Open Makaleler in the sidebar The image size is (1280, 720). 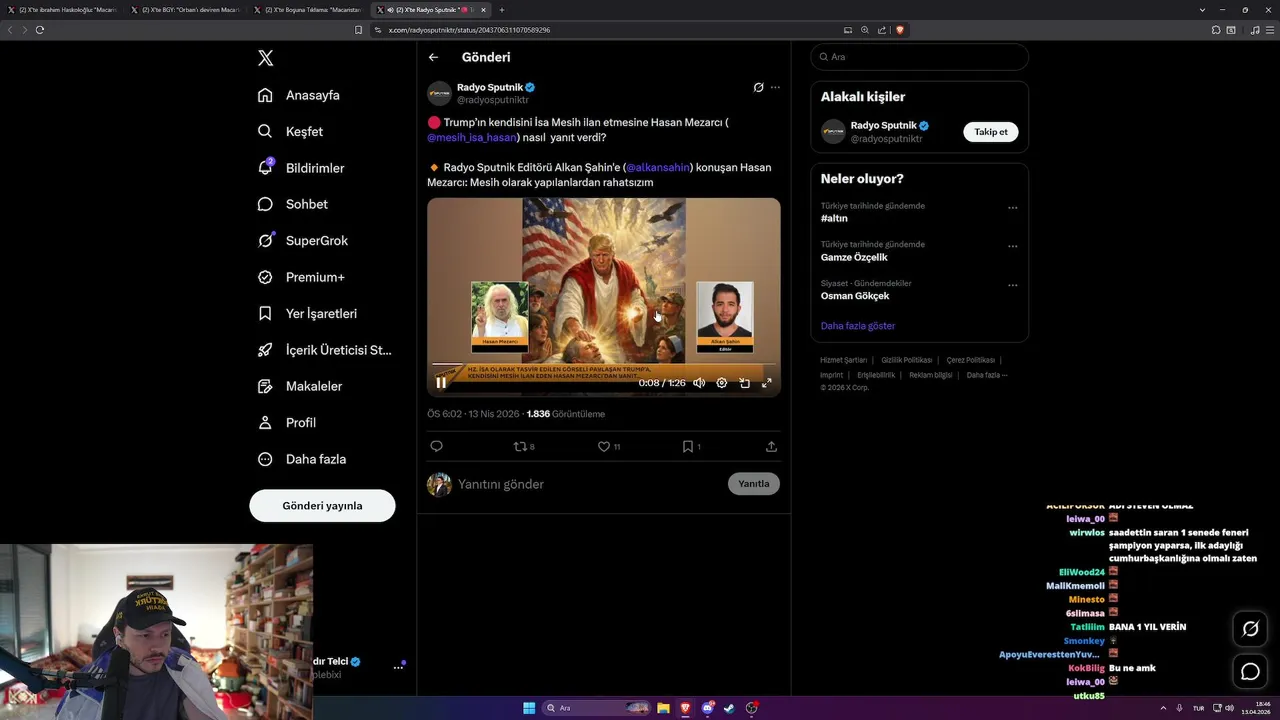click(x=300, y=386)
